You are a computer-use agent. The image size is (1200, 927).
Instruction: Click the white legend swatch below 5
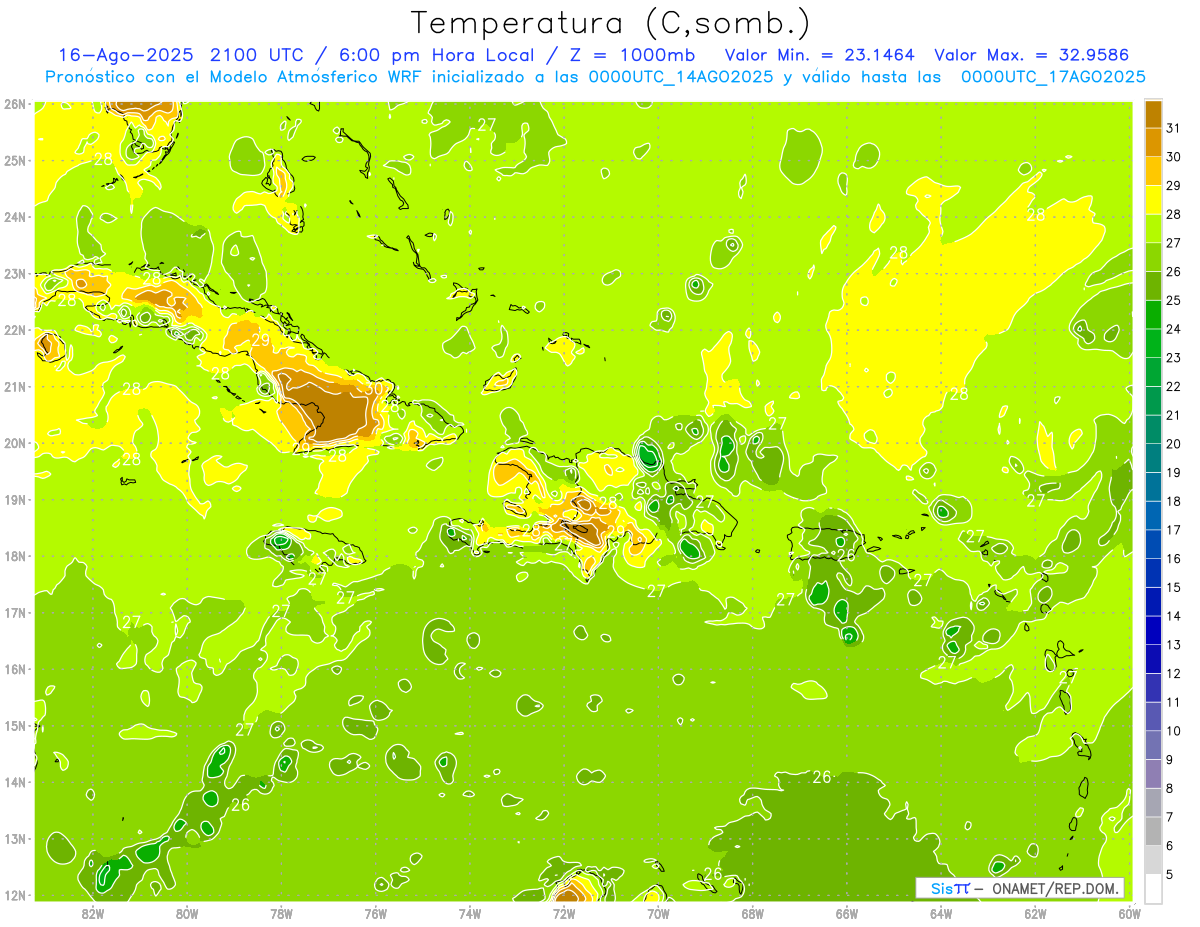pyautogui.click(x=1153, y=888)
